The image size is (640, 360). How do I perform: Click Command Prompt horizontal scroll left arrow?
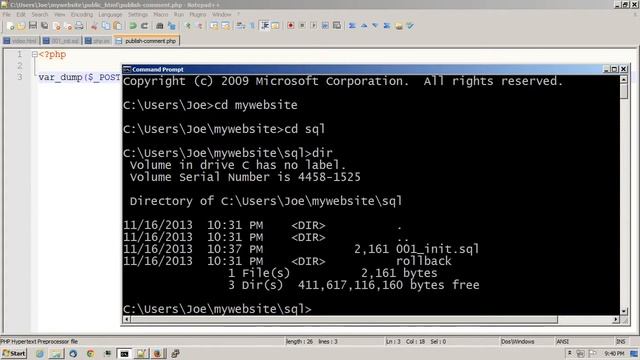127,320
